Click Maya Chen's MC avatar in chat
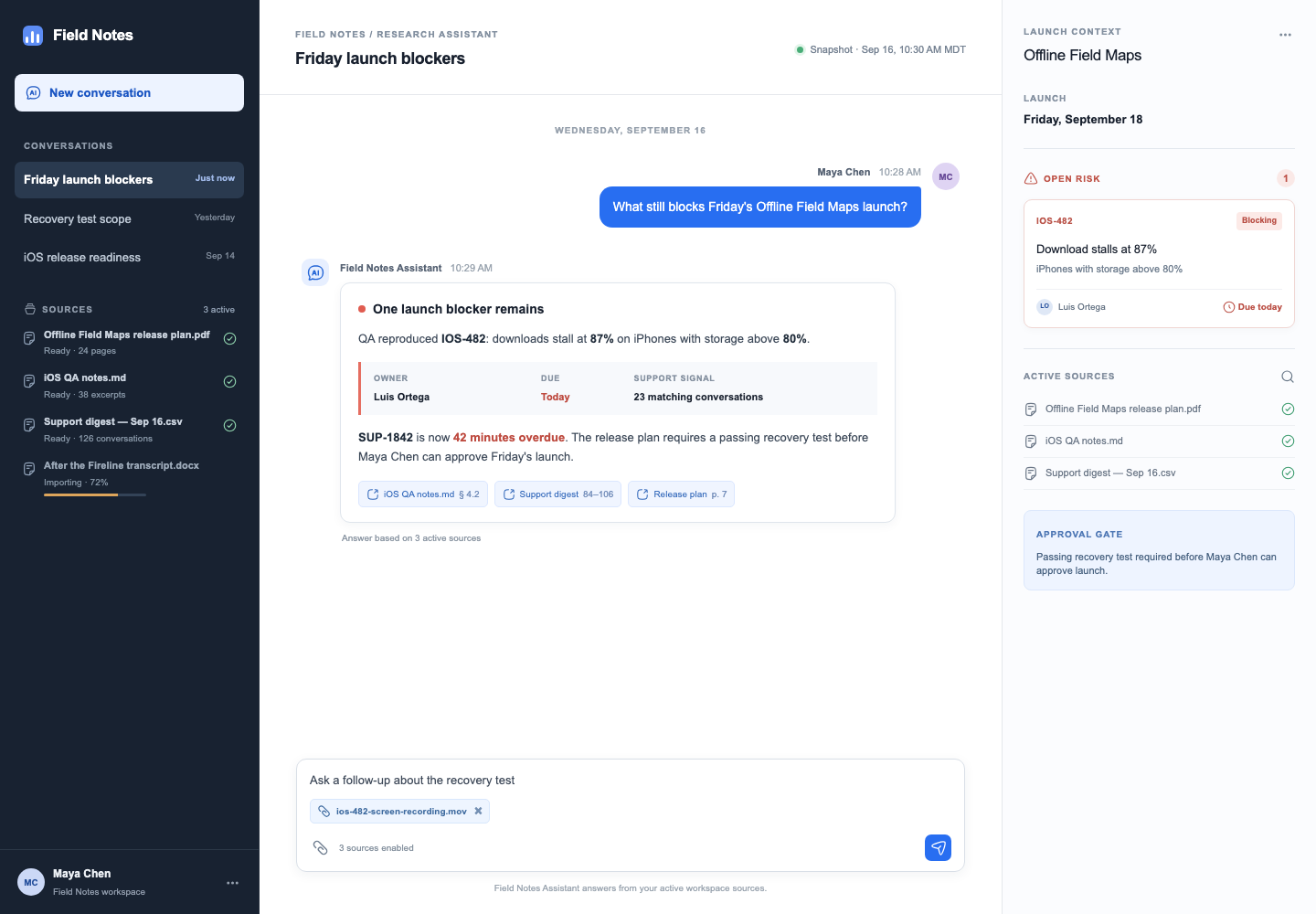 click(946, 176)
